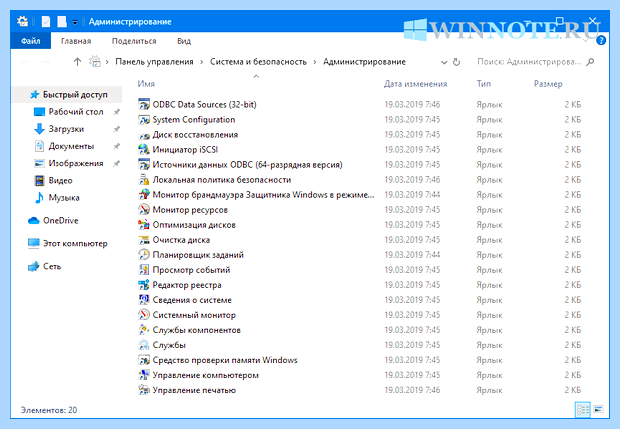The width and height of the screenshot is (620, 429).
Task: Click the Службы gear icon
Action: click(144, 345)
